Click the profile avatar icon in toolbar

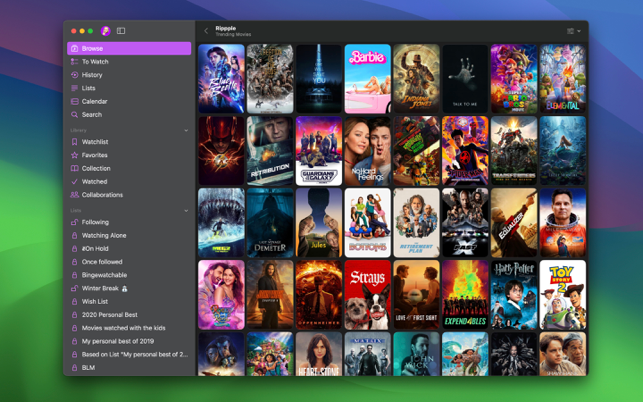point(105,31)
